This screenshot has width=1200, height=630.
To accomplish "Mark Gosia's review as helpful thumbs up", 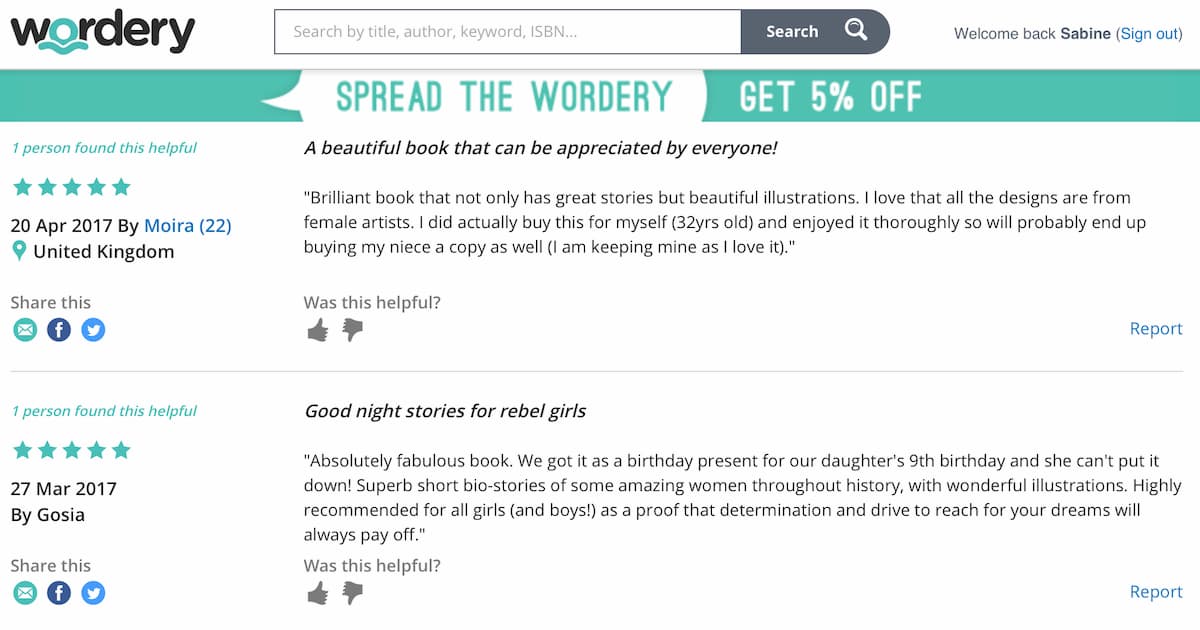I will [318, 593].
